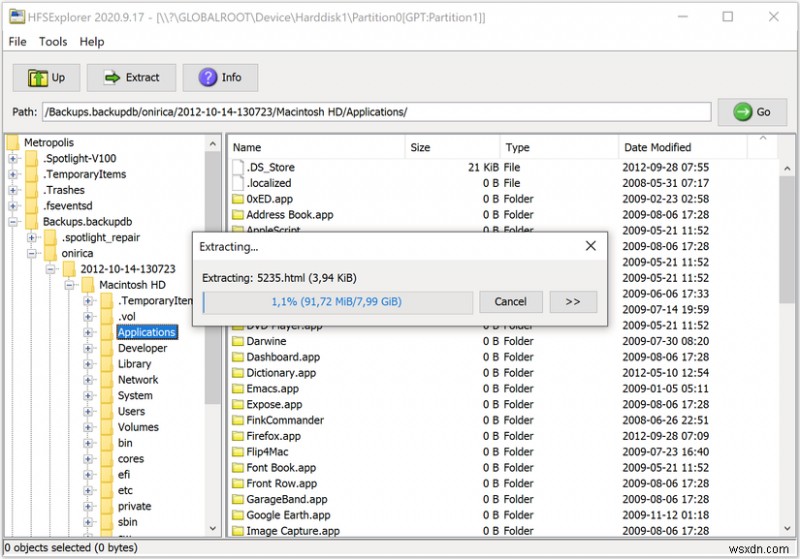Screen dimensions: 800x559
Task: Sort the file list by Name column
Action: click(x=316, y=147)
